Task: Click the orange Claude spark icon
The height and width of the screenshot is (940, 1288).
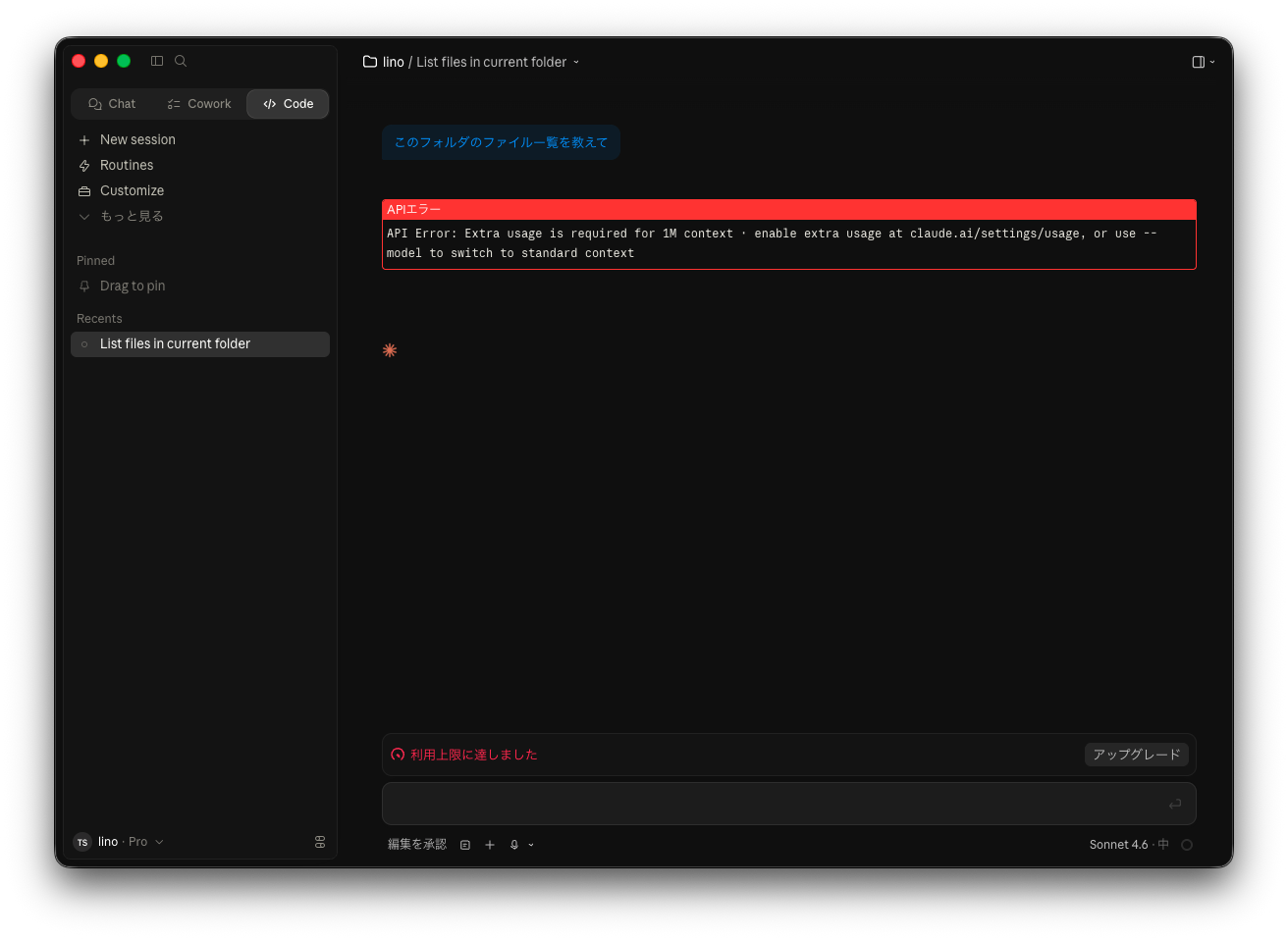Action: (x=390, y=350)
